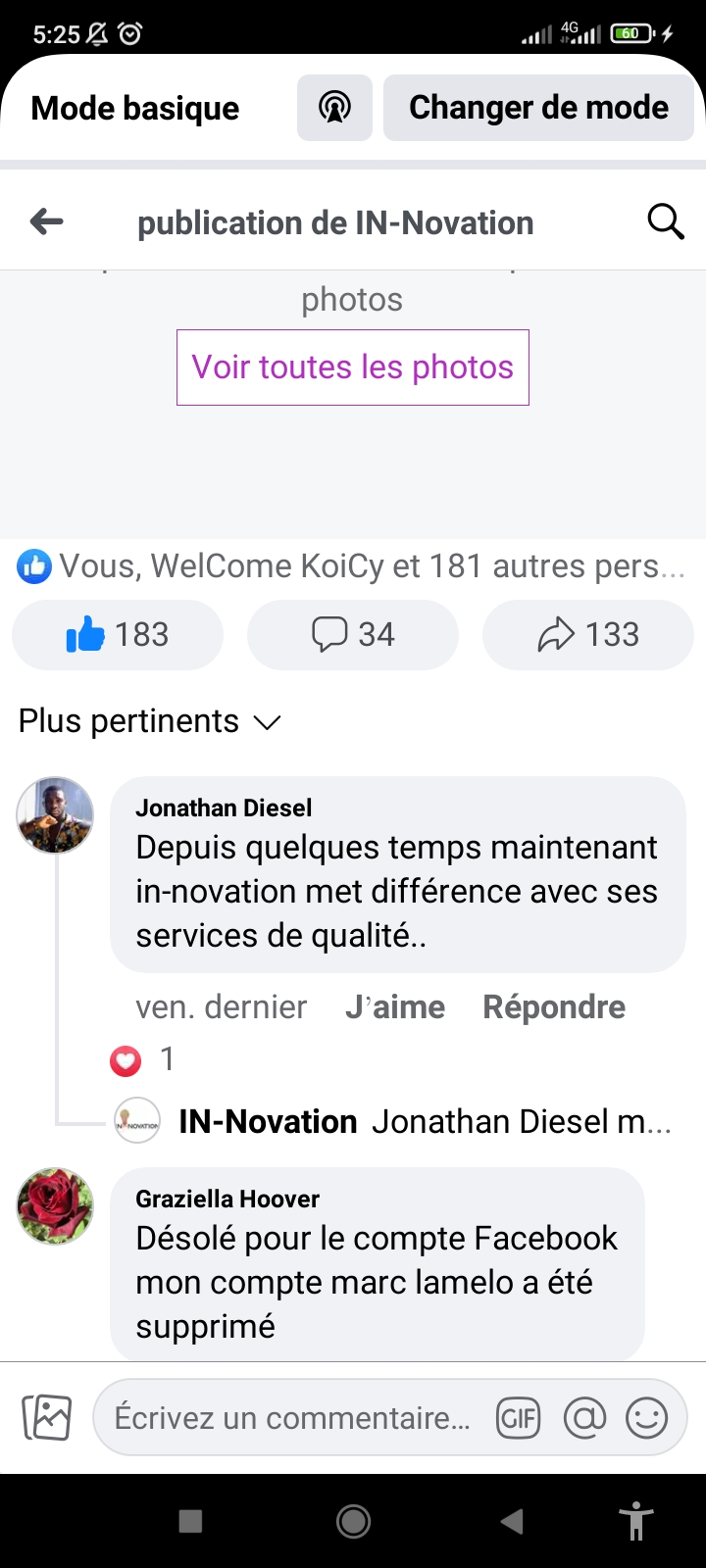Share the post via 133 button

click(x=588, y=635)
